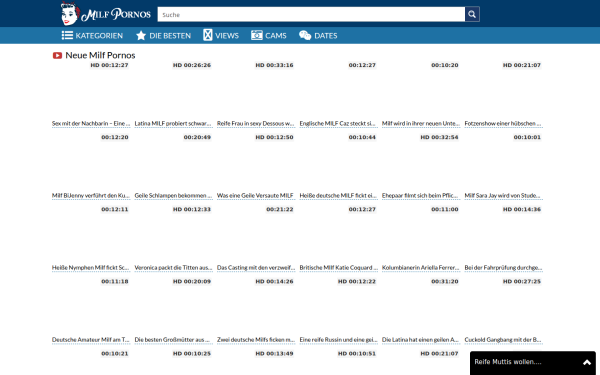The height and width of the screenshot is (375, 600).
Task: Click the duration label "HD 00:12:50"
Action: tap(274, 137)
